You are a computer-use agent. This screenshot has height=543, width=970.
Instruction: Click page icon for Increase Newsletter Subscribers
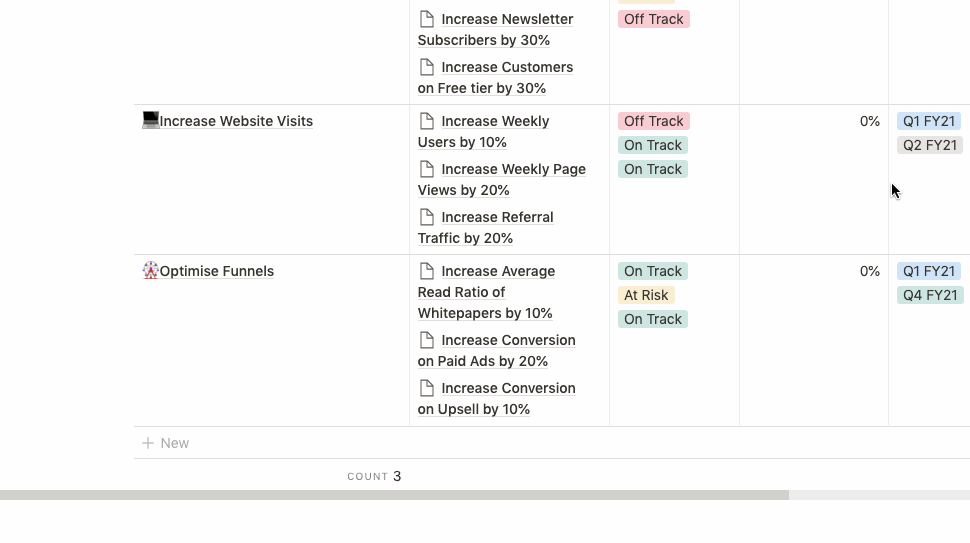[427, 19]
